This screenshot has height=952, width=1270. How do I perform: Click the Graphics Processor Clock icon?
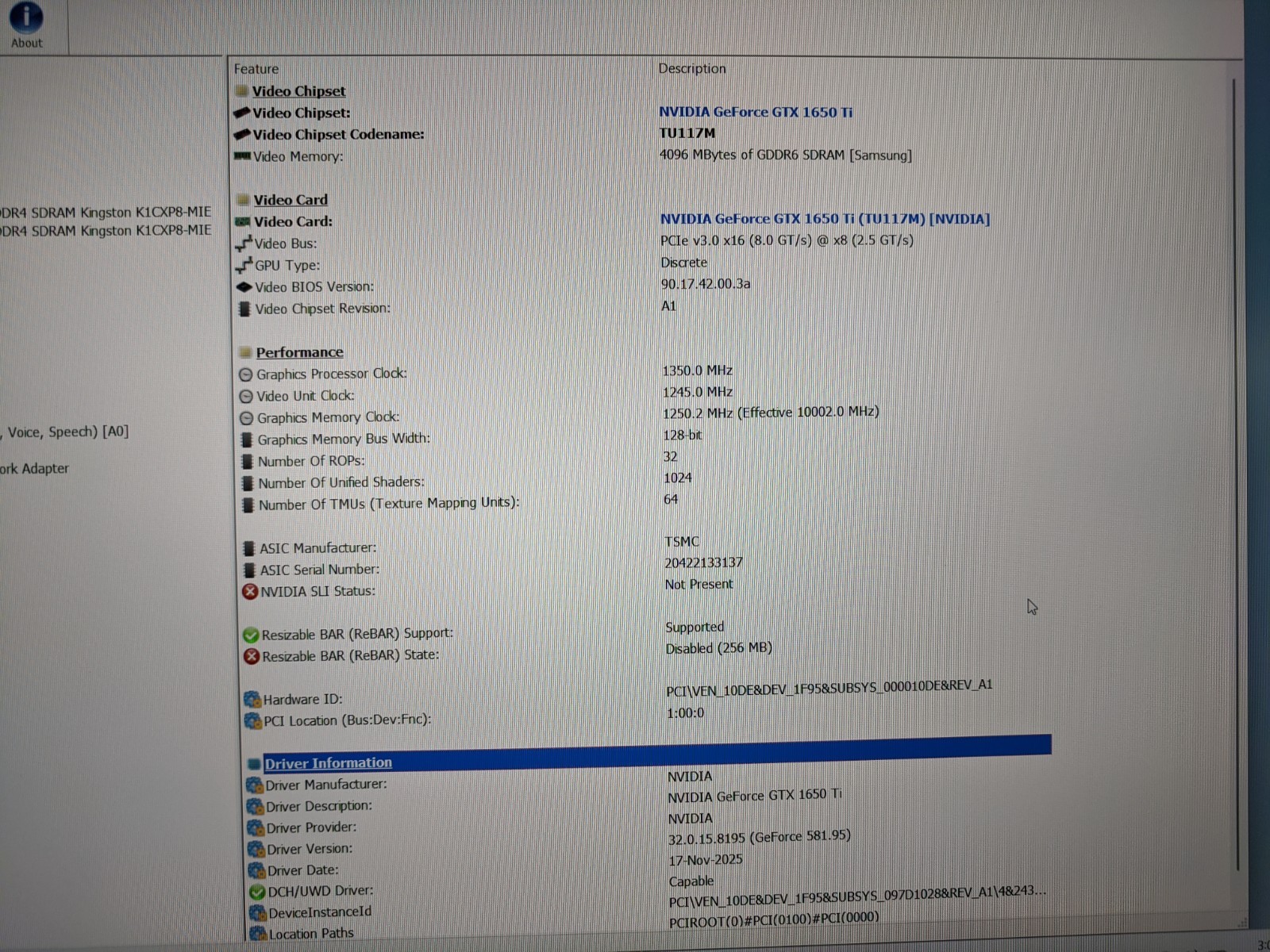click(246, 374)
